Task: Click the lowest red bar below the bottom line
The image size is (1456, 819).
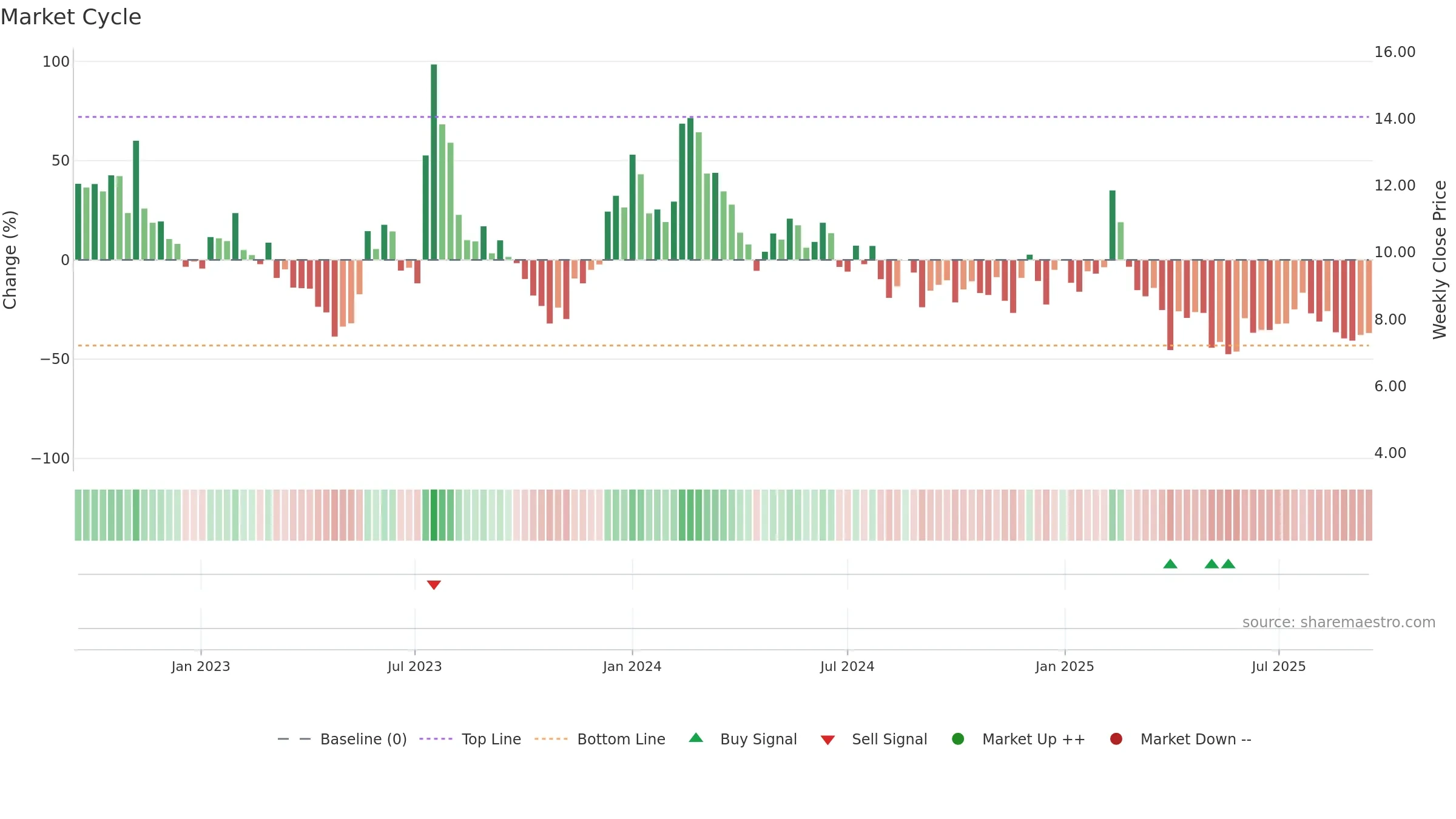Action: 1228,307
